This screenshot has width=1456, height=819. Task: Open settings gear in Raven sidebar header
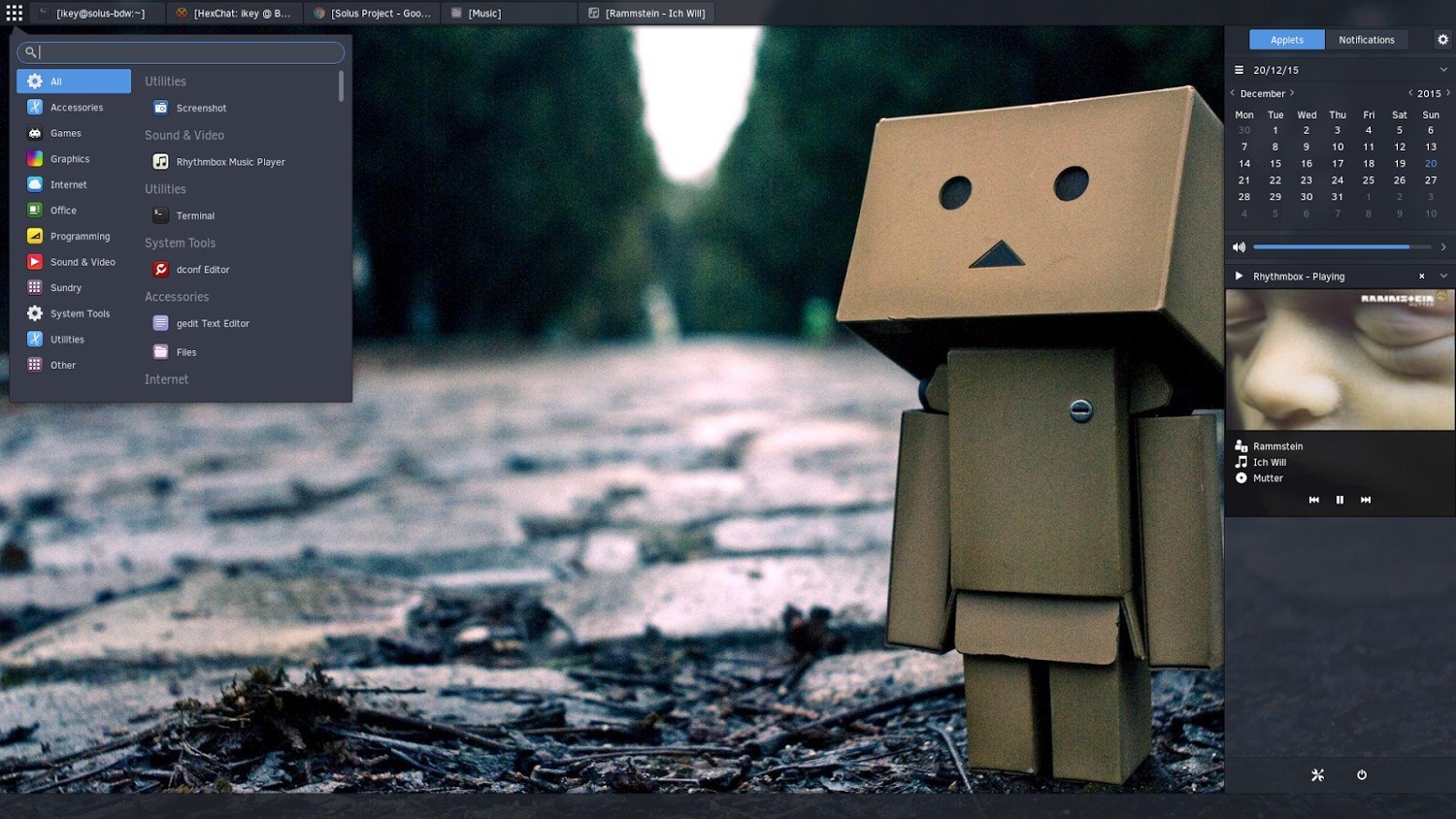coord(1442,39)
